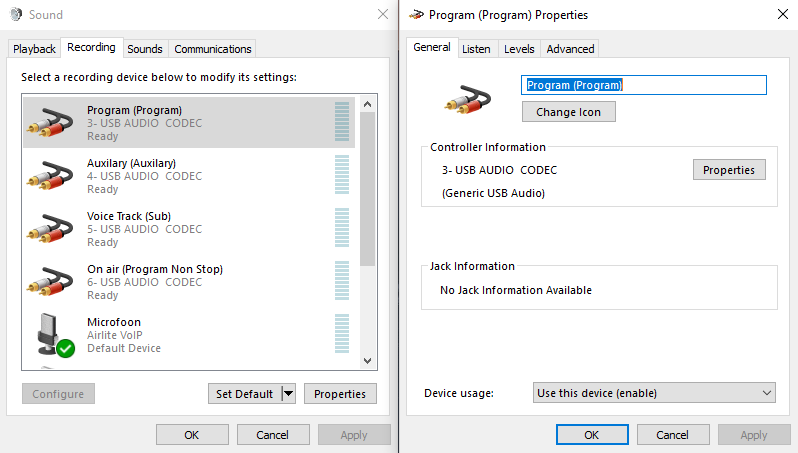Select the Microfoon default device icon
Image resolution: width=798 pixels, height=453 pixels.
(52, 335)
